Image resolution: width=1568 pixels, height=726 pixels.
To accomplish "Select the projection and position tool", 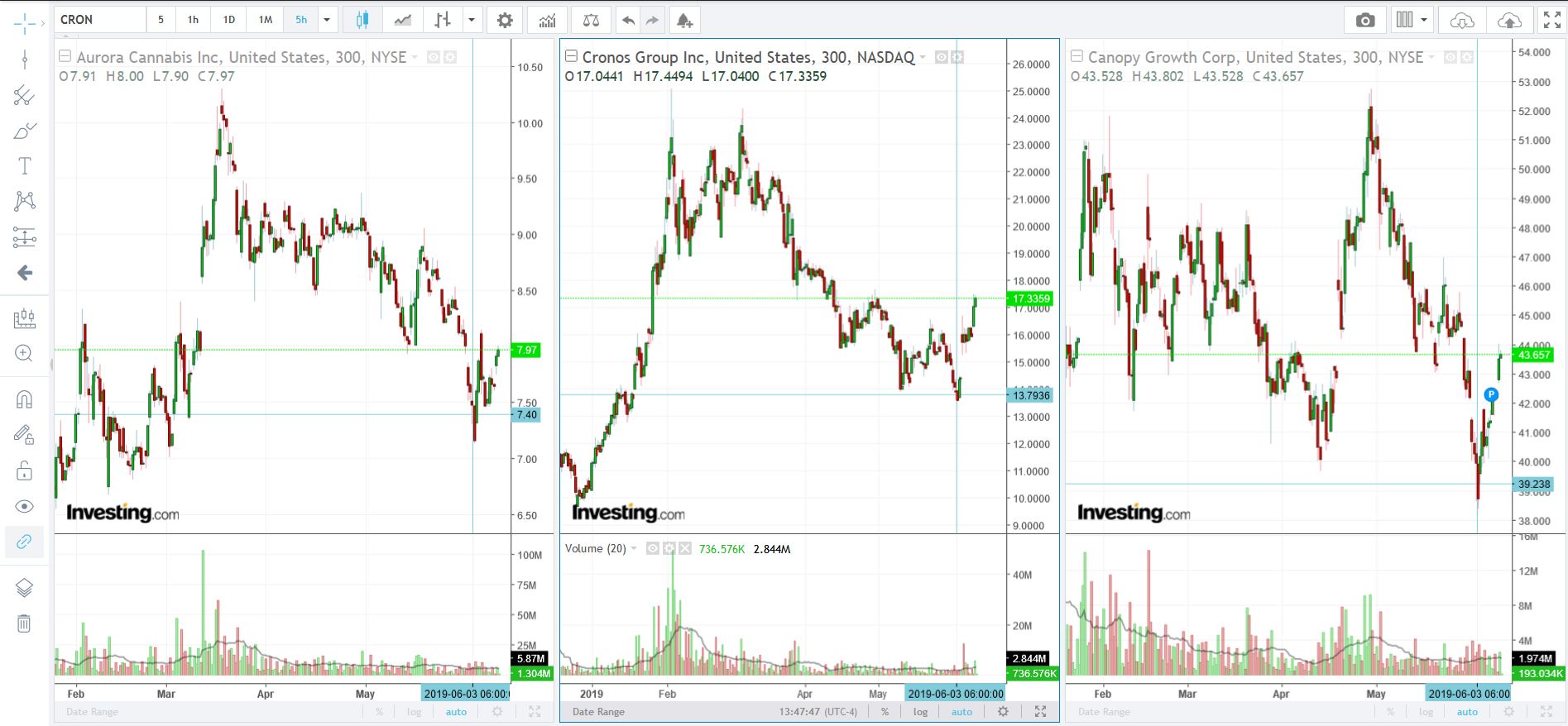I will point(25,237).
